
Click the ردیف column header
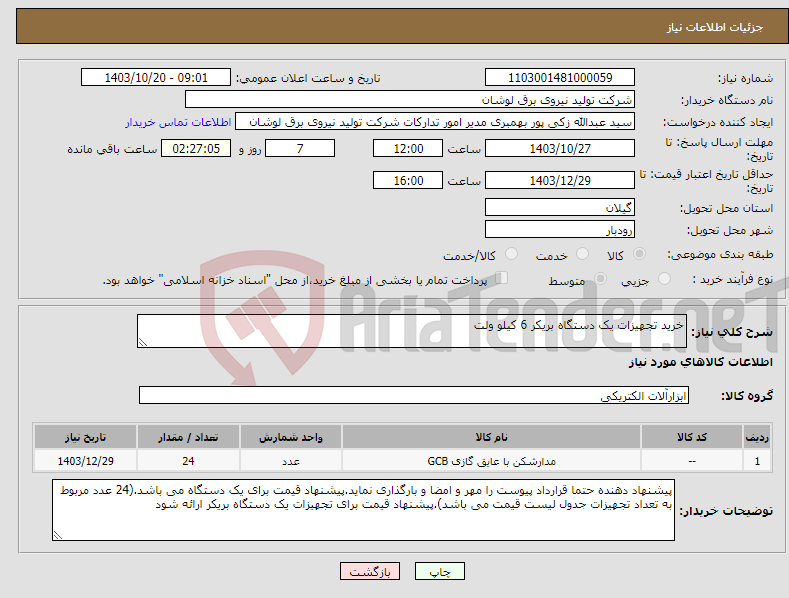[x=757, y=437]
